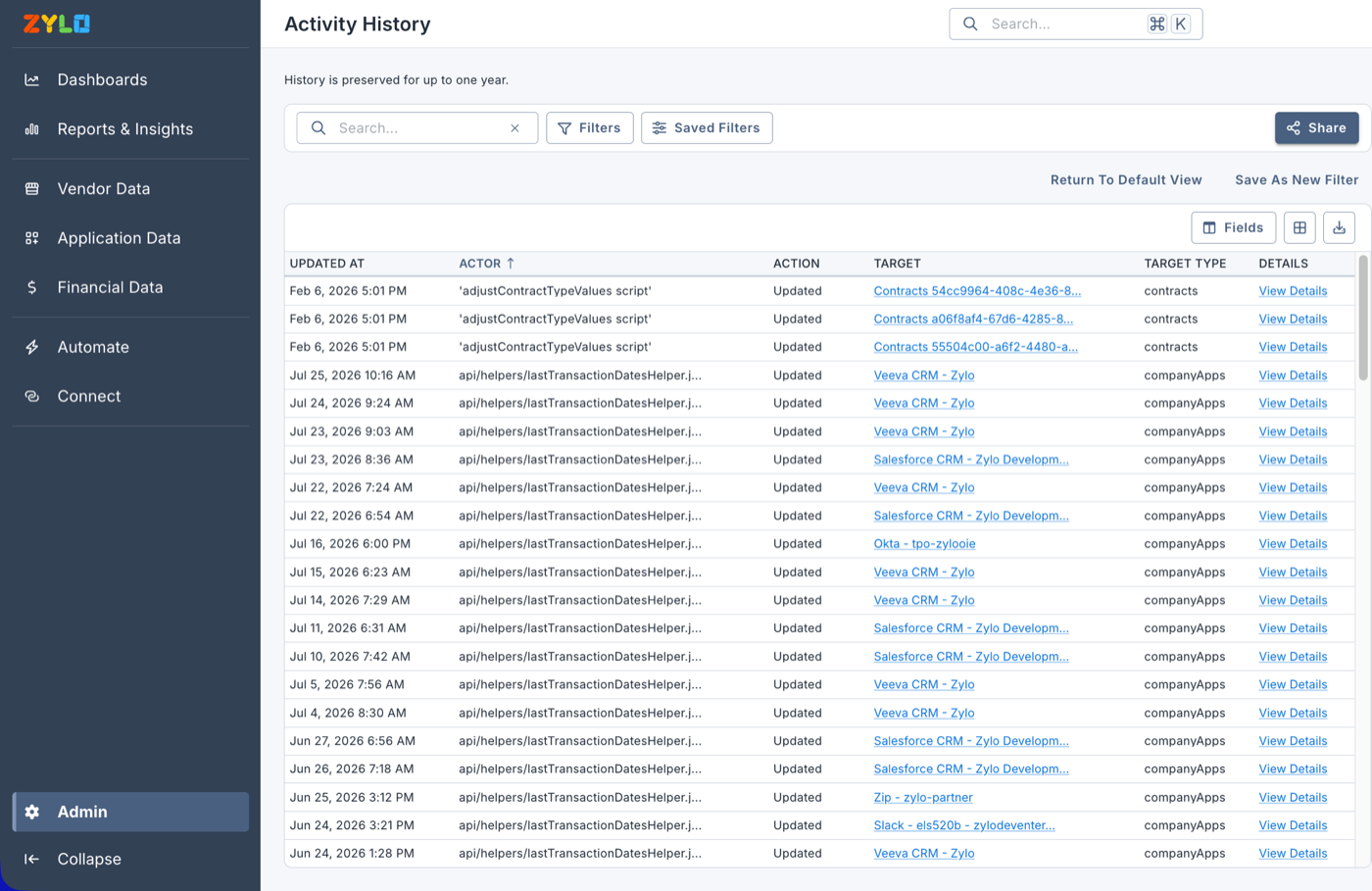Open Application Data page
This screenshot has width=1372, height=891.
pyautogui.click(x=130, y=238)
